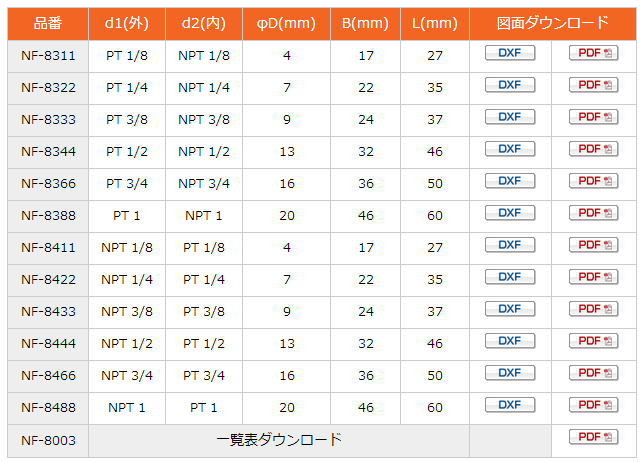
Task: Click PDF button in NF-8344 row
Action: point(593,149)
